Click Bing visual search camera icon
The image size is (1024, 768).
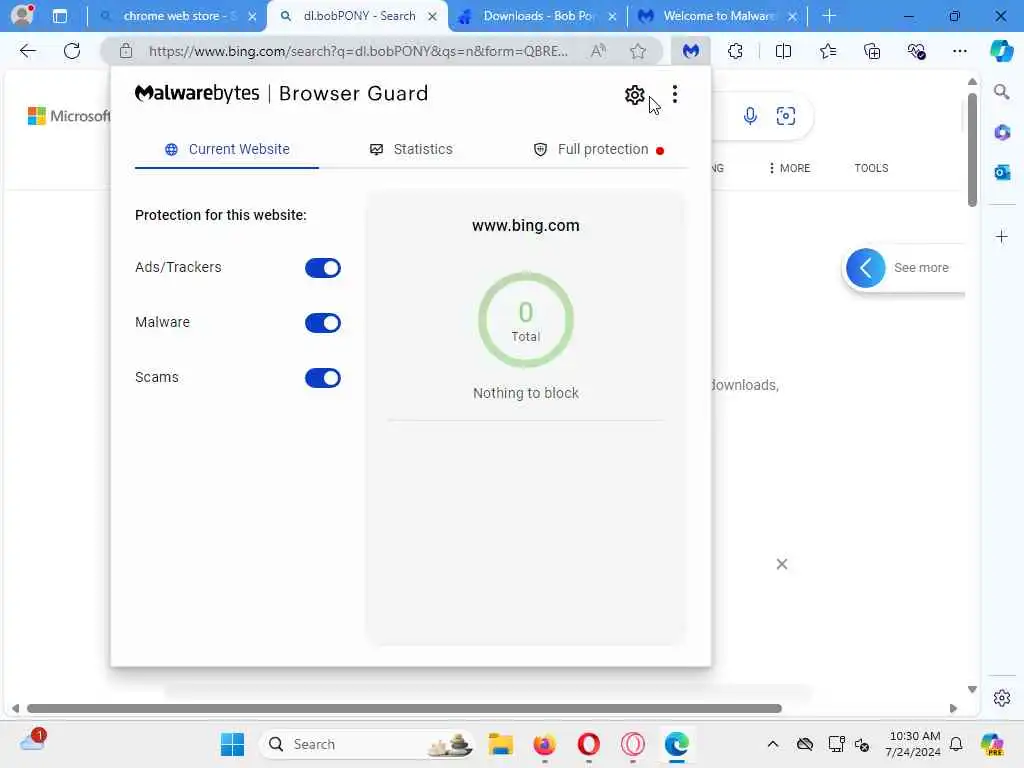pyautogui.click(x=786, y=116)
